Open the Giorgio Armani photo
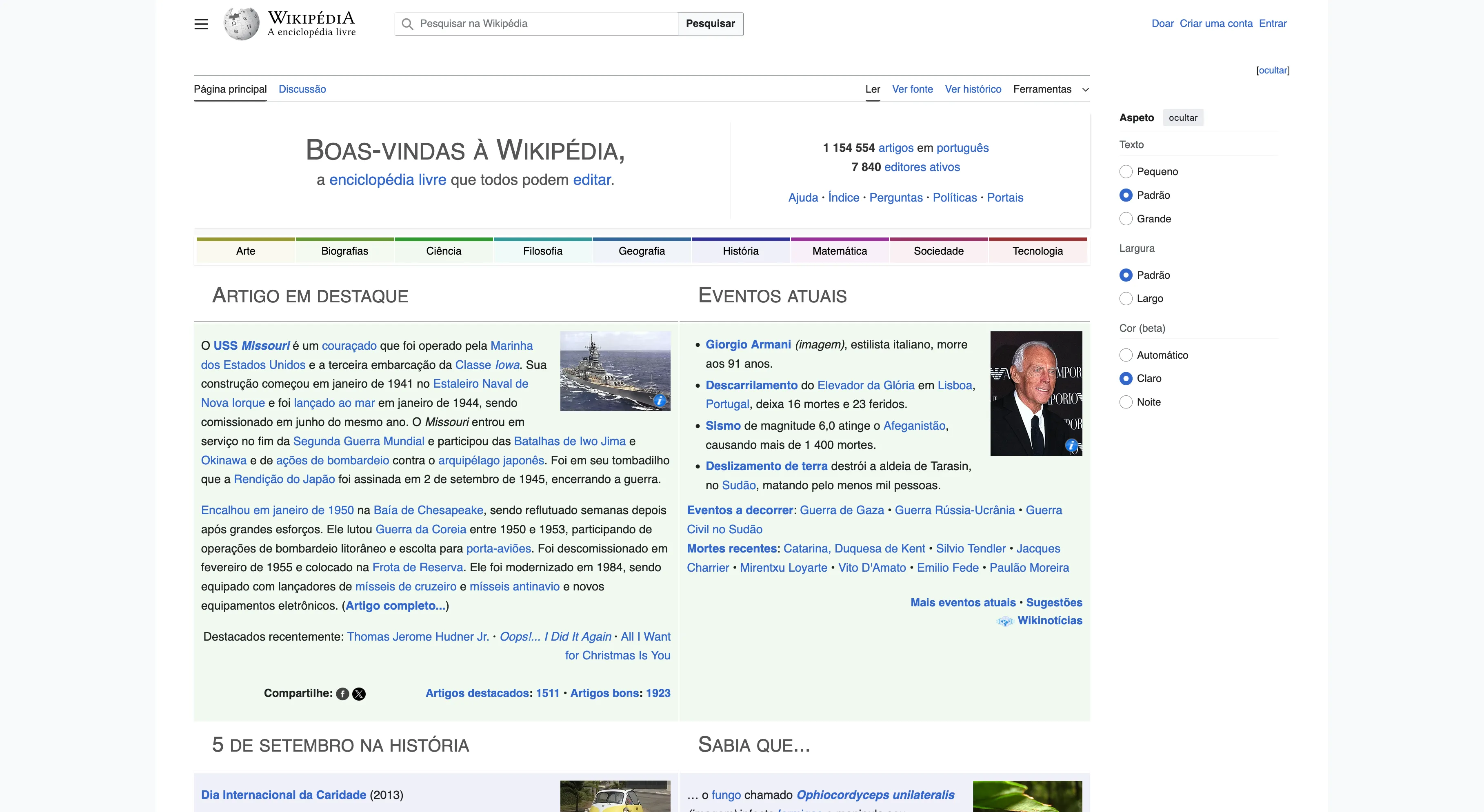Viewport: 1484px width, 812px height. (1036, 393)
